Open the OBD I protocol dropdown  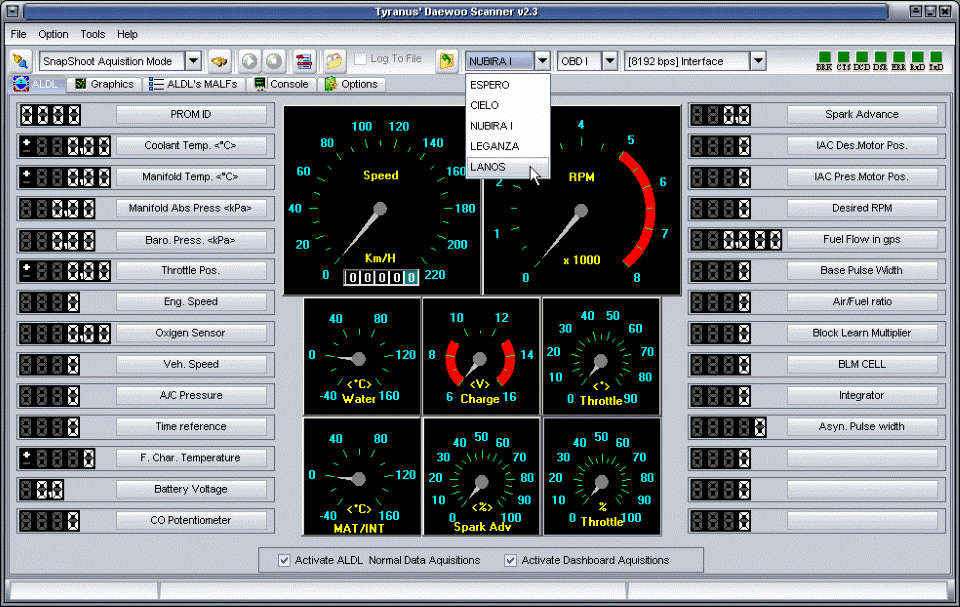click(x=609, y=61)
